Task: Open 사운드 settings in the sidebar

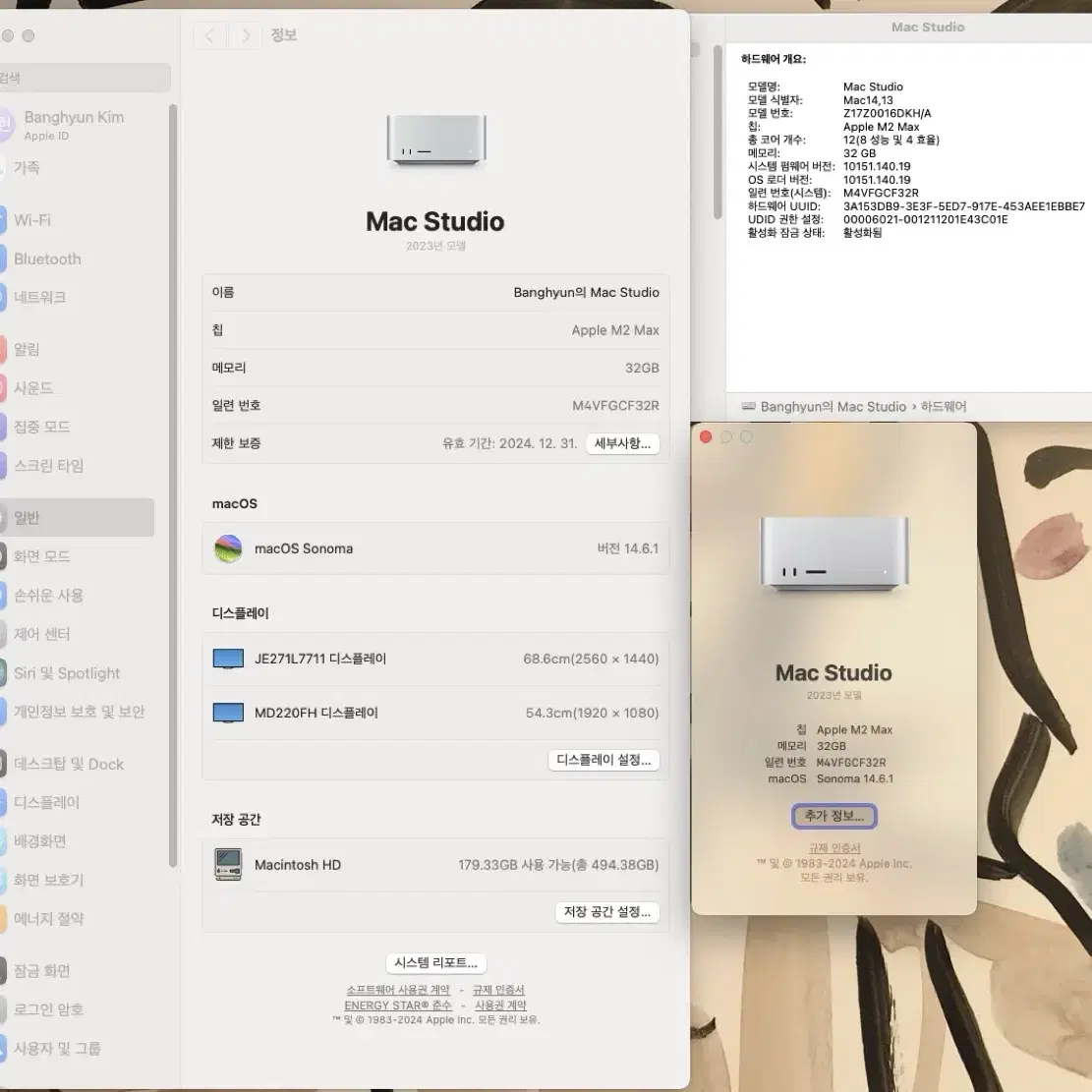Action: click(33, 388)
